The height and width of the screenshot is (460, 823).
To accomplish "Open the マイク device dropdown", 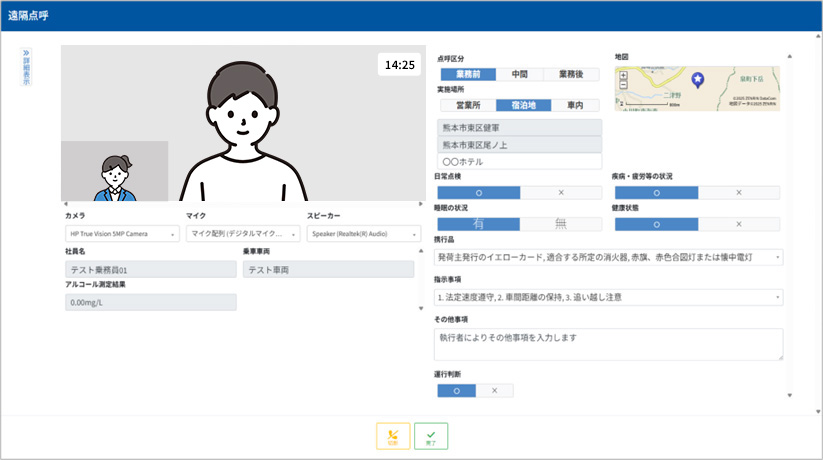I will point(243,234).
